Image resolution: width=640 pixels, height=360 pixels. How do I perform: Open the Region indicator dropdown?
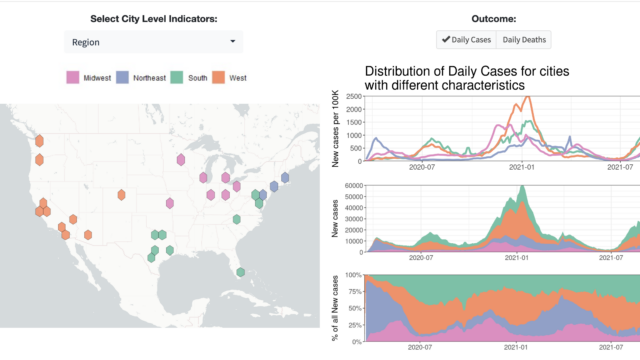pos(153,42)
